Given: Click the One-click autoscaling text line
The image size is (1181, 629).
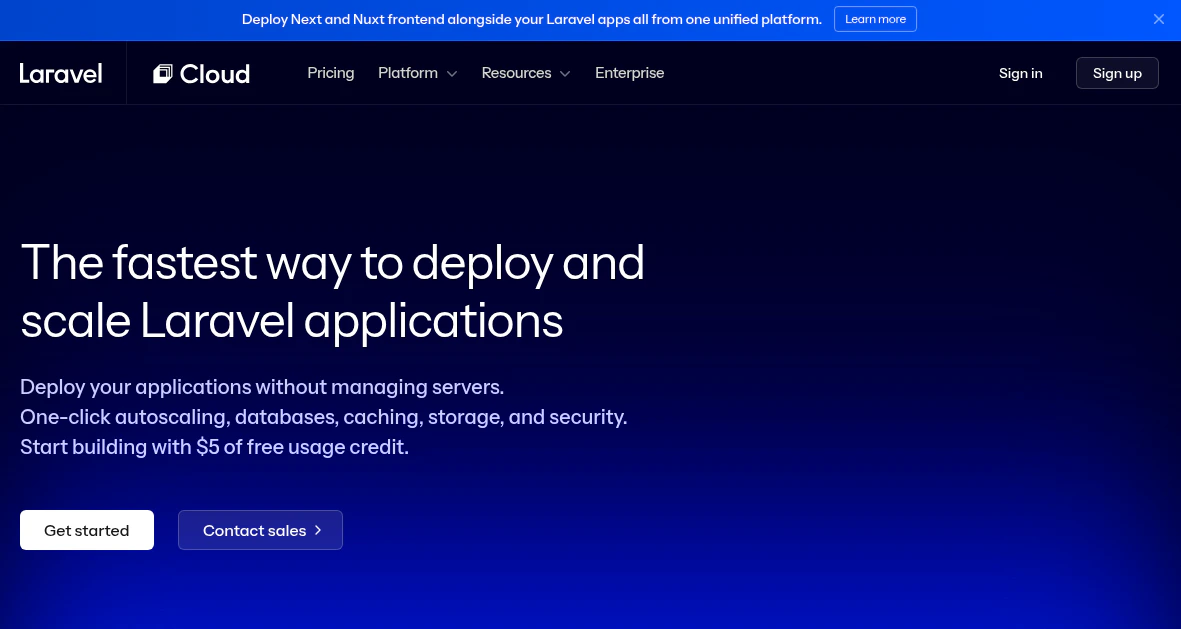Looking at the screenshot, I should (324, 417).
